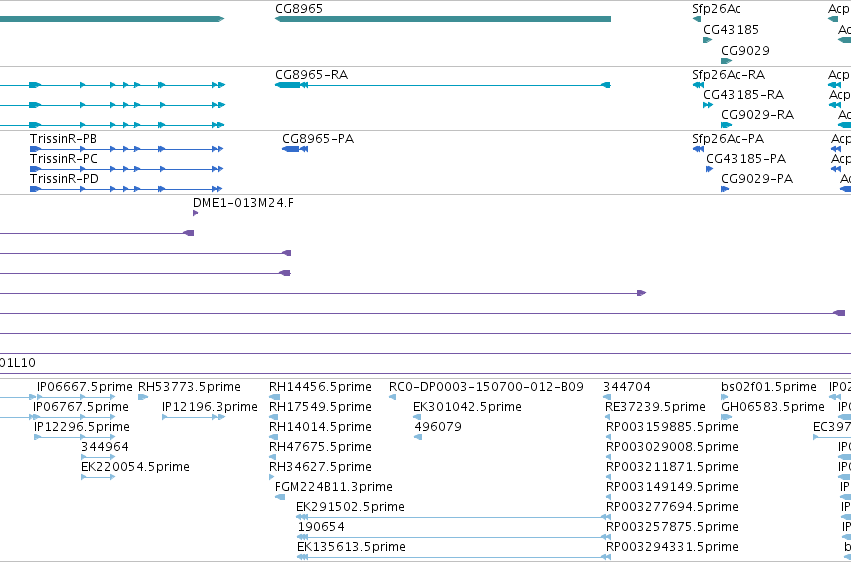Click the GH06583.5prime label
The height and width of the screenshot is (562, 851).
tap(773, 407)
